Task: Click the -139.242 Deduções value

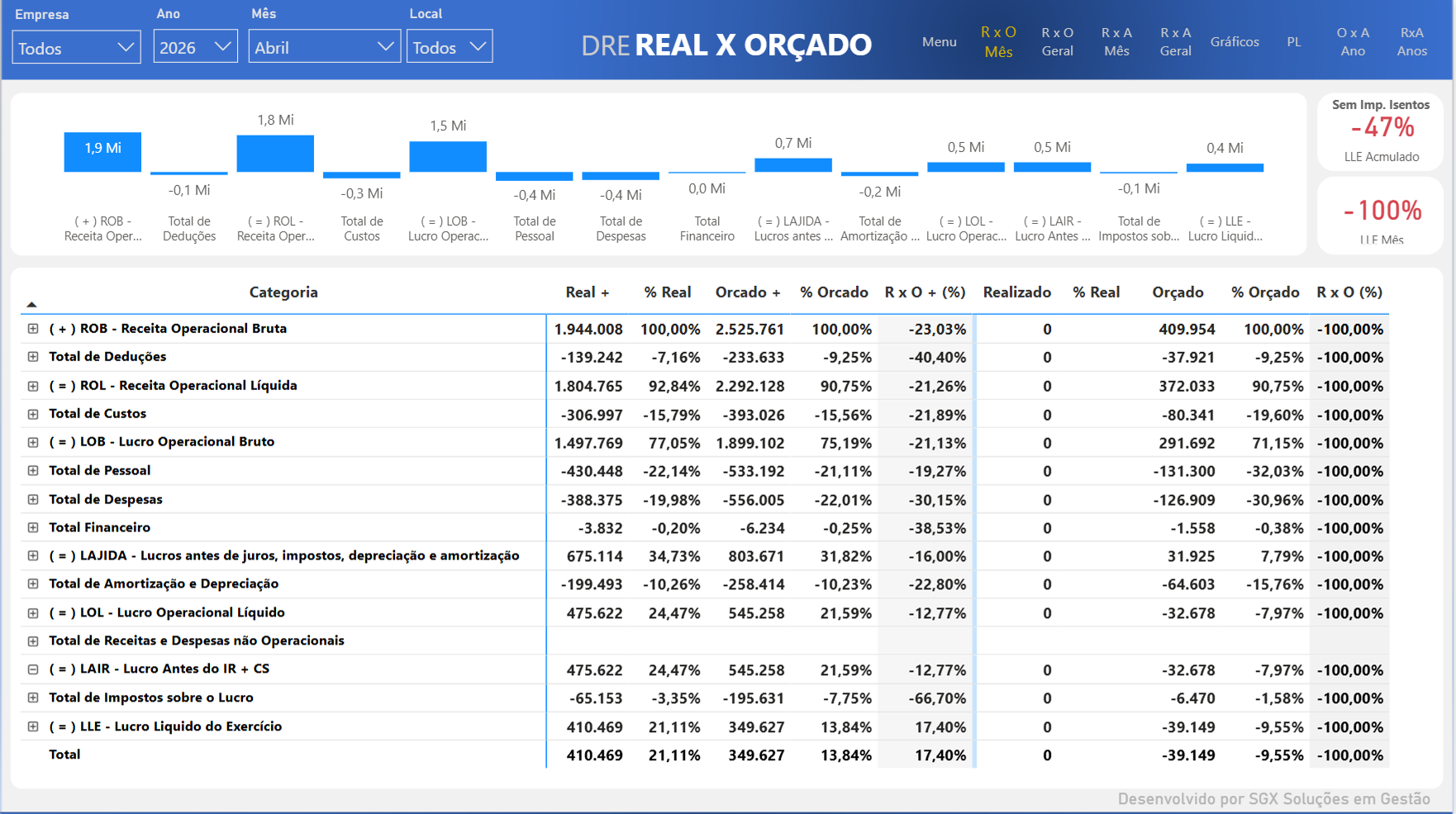Action: (592, 357)
